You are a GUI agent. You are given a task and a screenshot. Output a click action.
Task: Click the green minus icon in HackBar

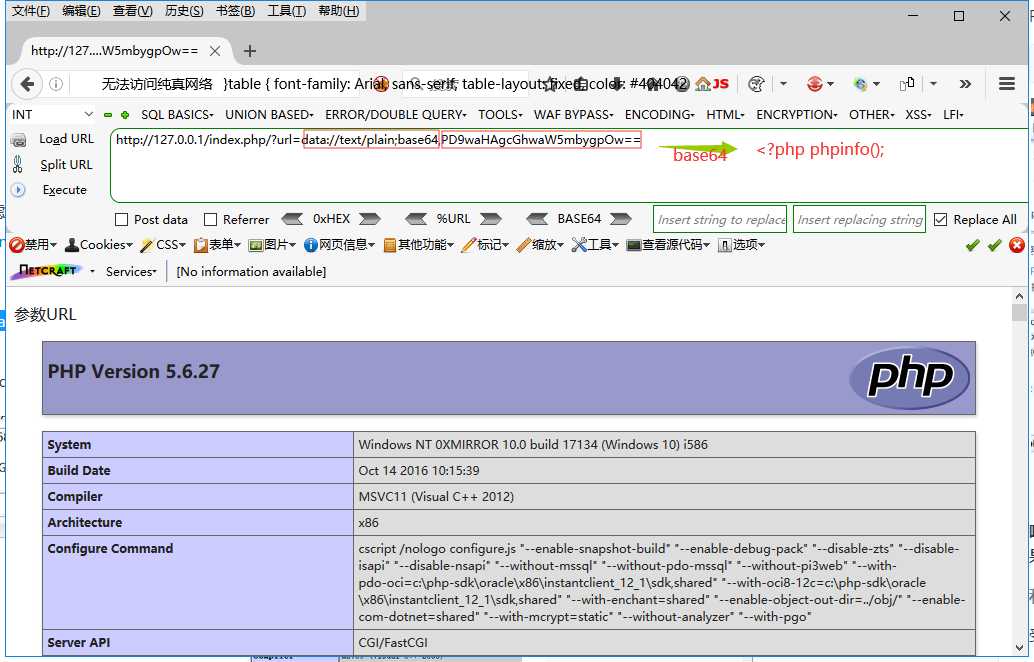pyautogui.click(x=108, y=115)
